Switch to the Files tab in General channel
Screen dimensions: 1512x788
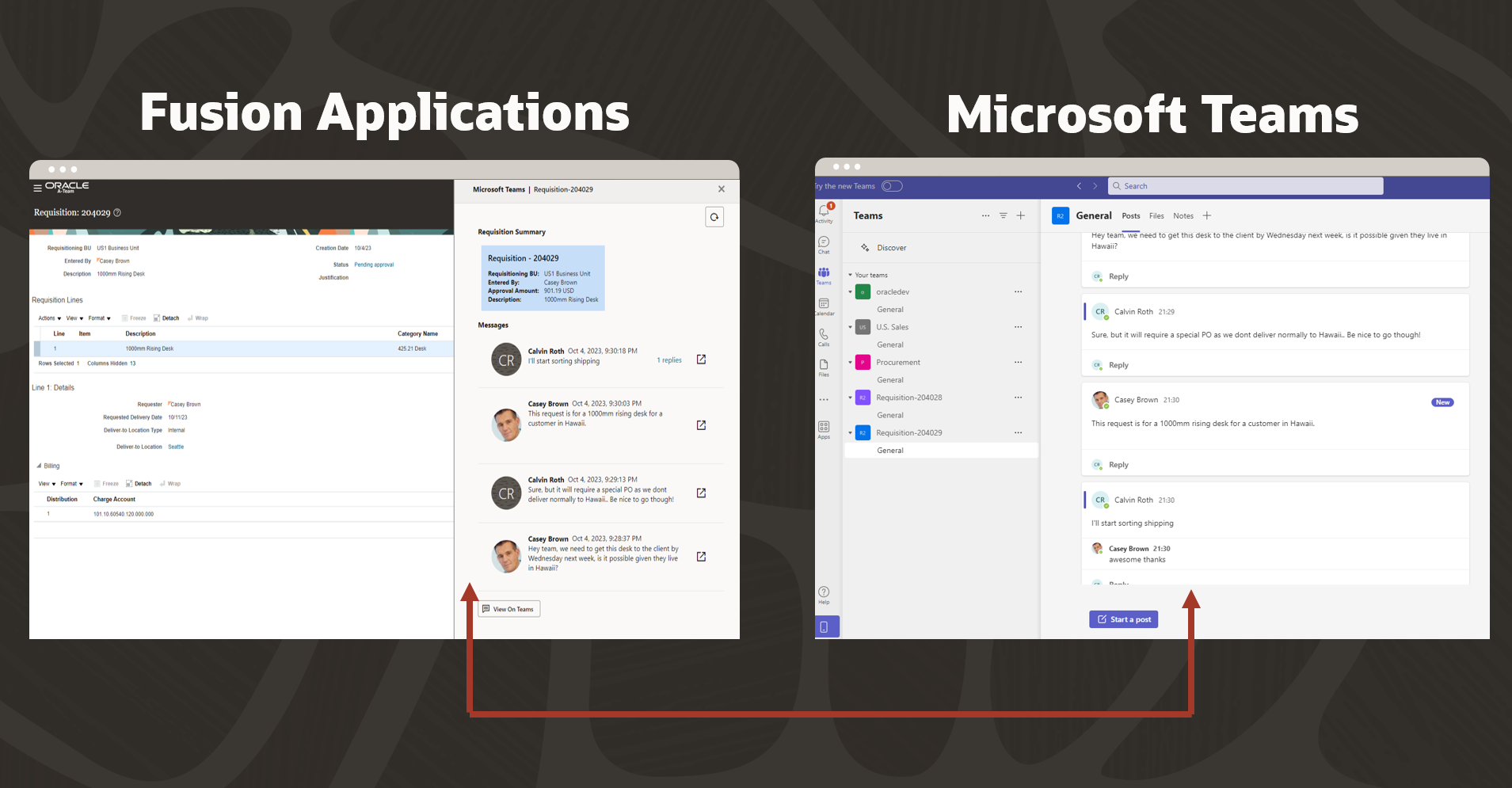pos(1156,216)
